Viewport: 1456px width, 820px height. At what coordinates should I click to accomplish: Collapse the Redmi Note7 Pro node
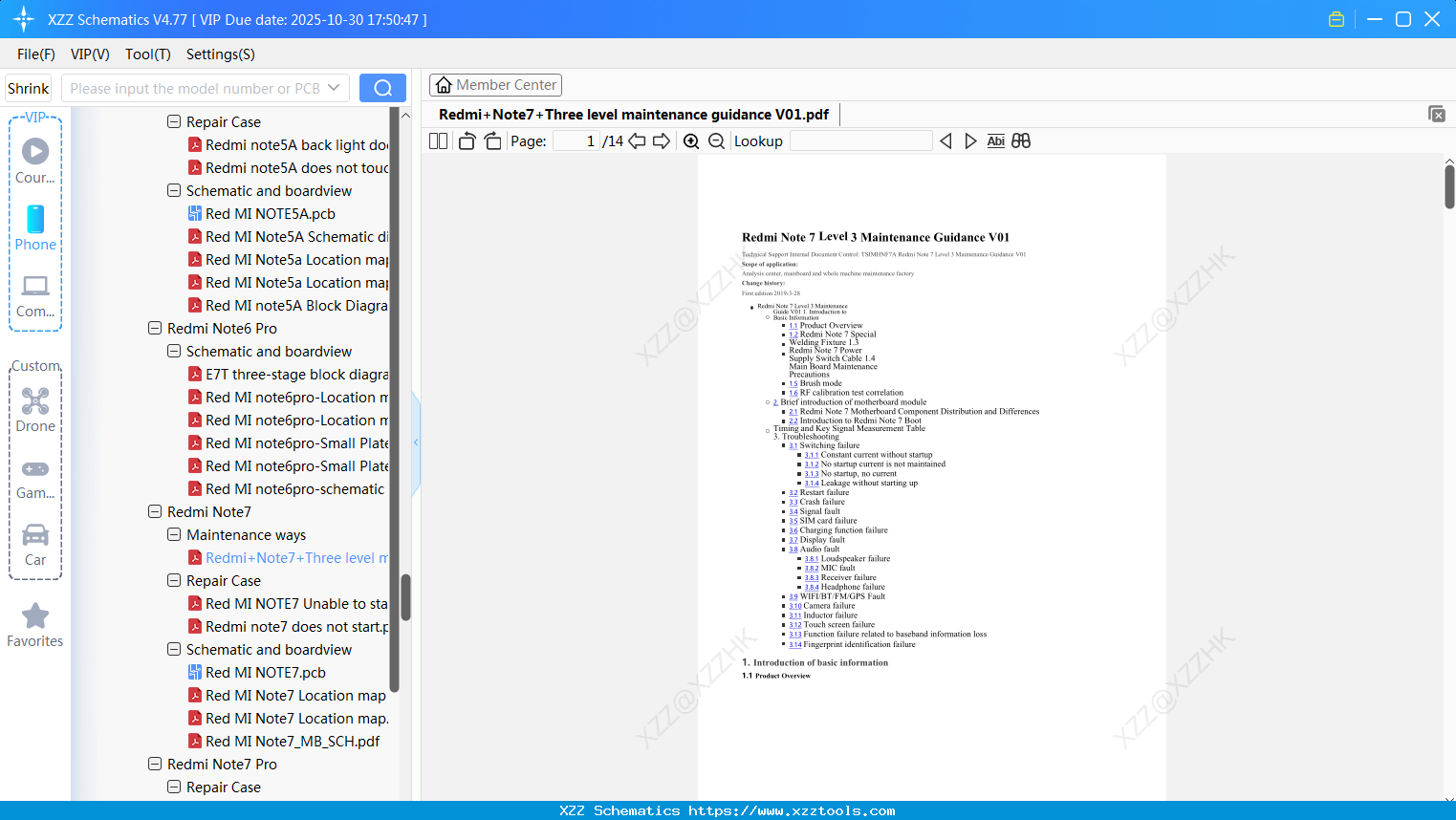155,765
